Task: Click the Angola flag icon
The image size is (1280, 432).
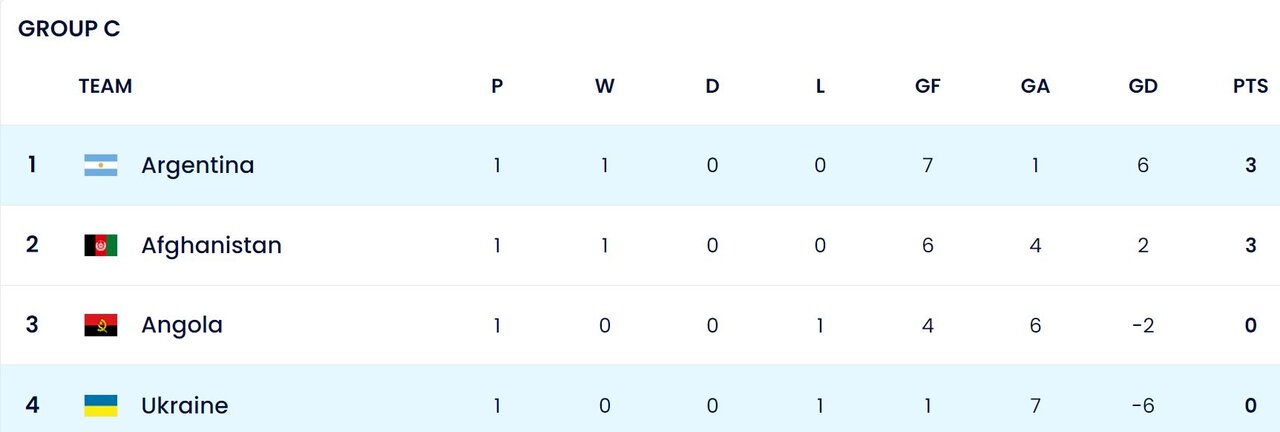Action: coord(101,325)
